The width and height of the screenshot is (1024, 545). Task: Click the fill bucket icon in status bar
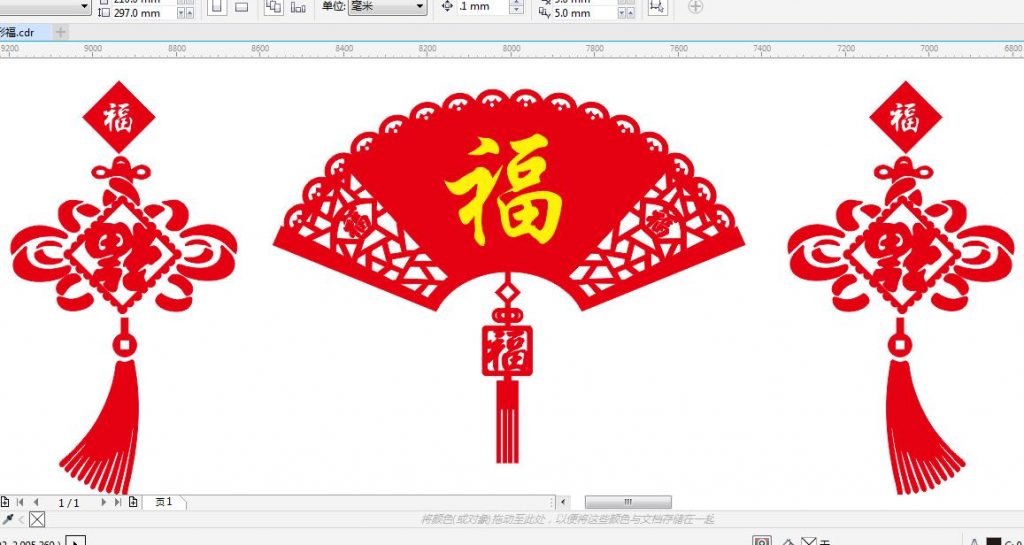coord(789,542)
